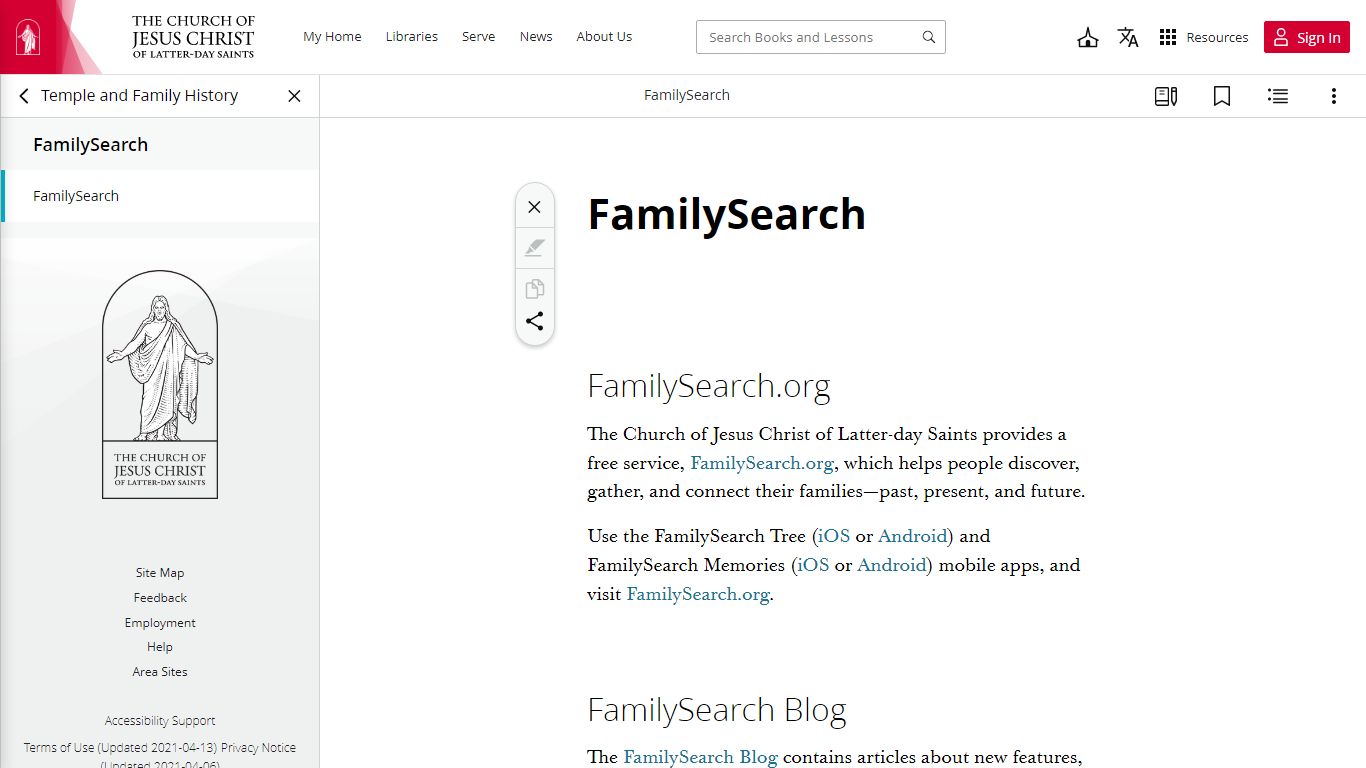Open Android link for FamilySearch Tree
Viewport: 1366px width, 768px height.
pyautogui.click(x=912, y=537)
